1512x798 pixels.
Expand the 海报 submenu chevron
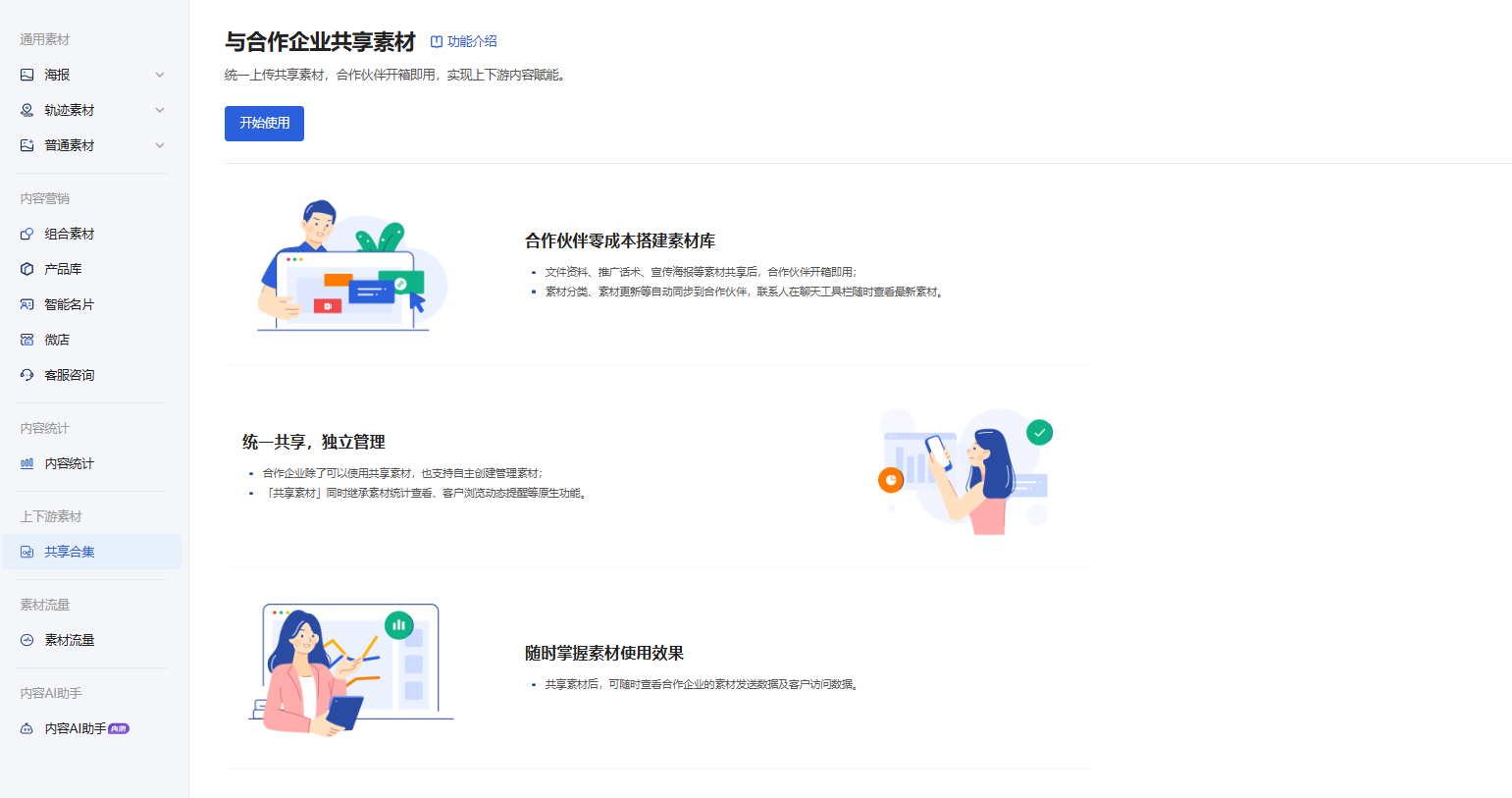[x=160, y=75]
